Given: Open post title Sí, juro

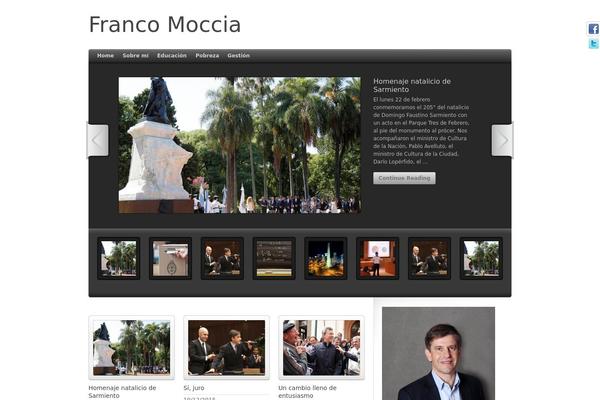Looking at the screenshot, I should coord(194,388).
